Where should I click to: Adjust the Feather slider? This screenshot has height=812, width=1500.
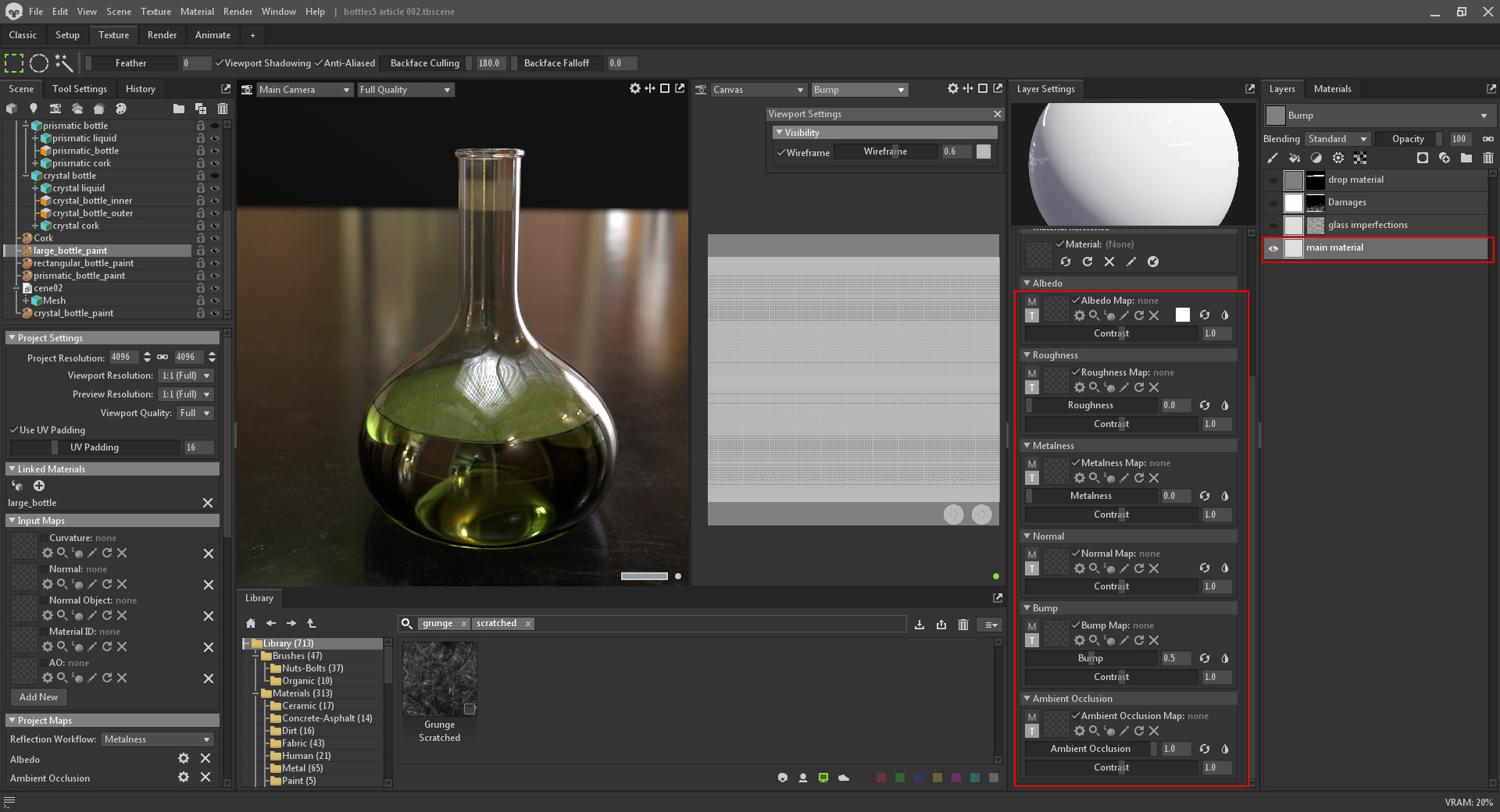coord(131,63)
